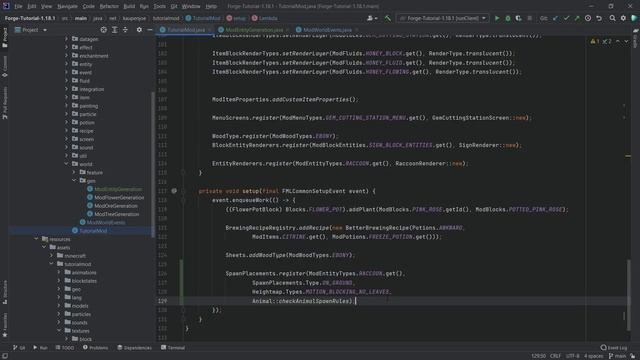Screen dimensions: 640x360
Task: Open the File menu
Action: pos(18,7)
